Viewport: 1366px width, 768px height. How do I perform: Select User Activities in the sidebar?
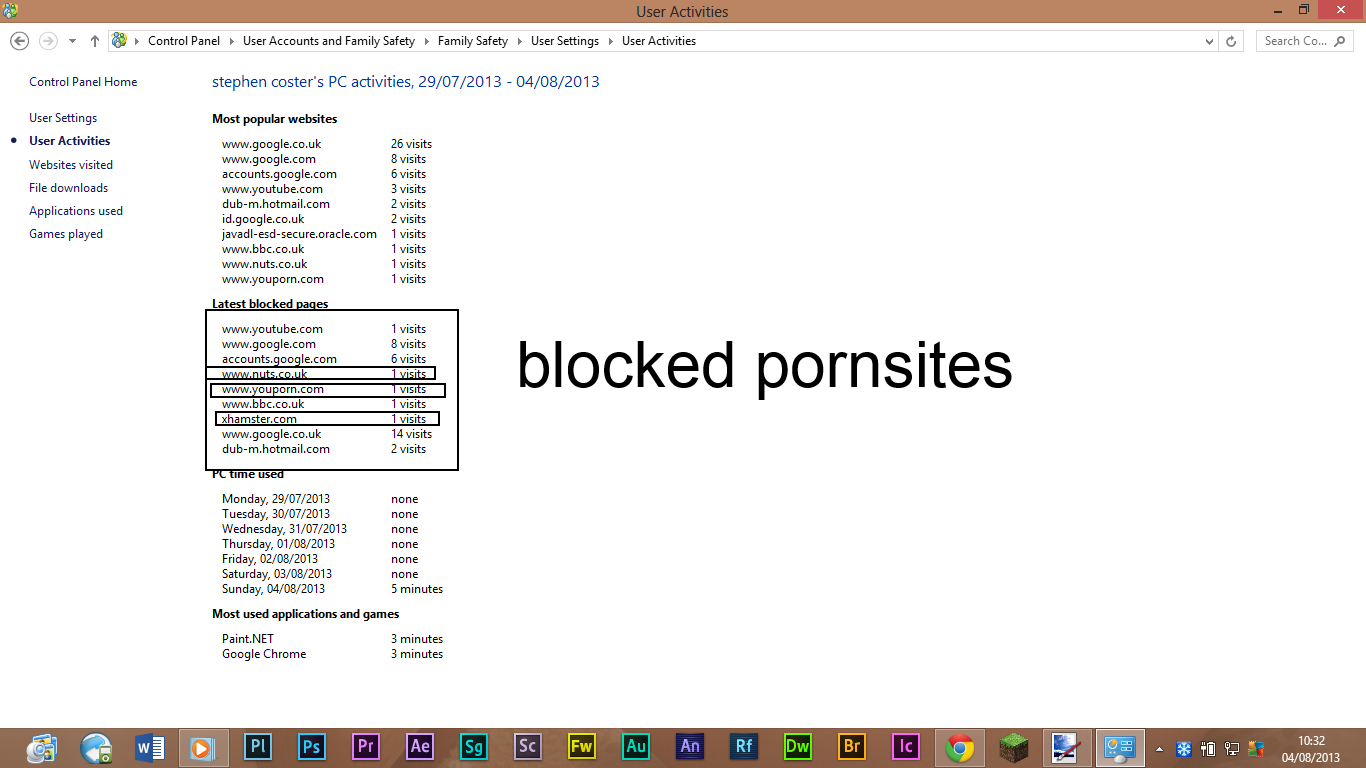pos(70,141)
